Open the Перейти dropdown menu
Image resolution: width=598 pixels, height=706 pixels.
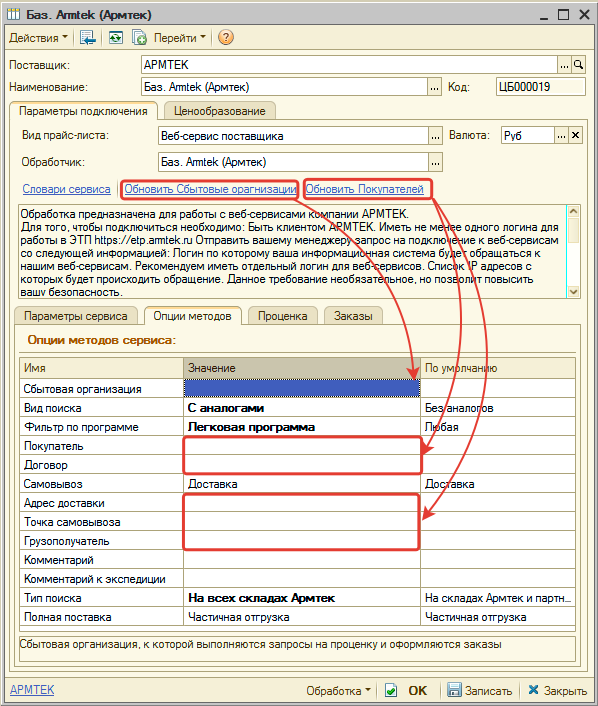(180, 38)
